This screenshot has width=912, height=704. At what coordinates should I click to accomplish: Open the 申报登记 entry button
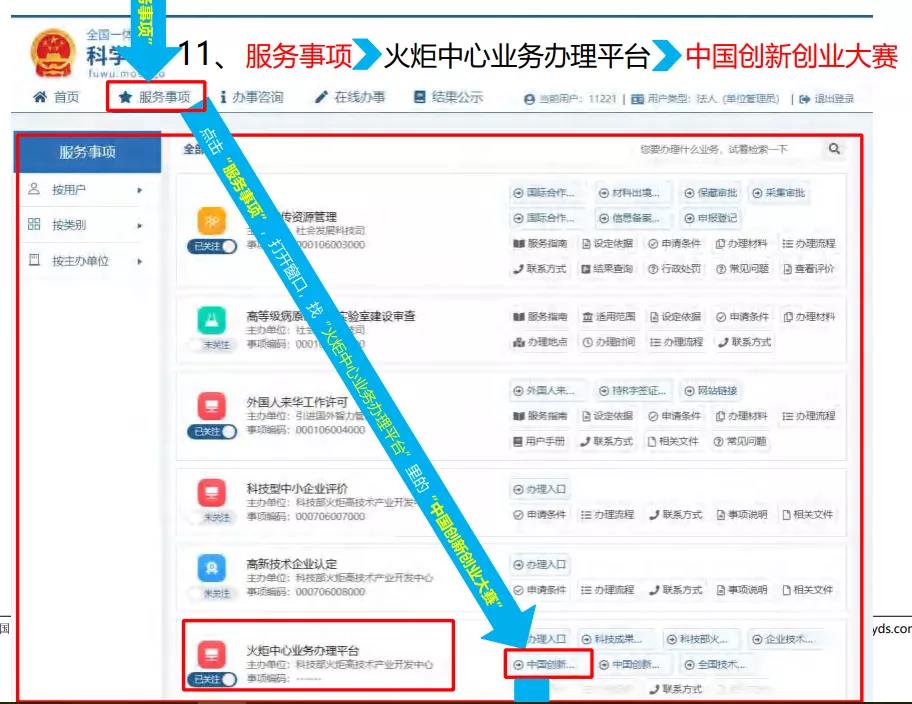point(711,218)
